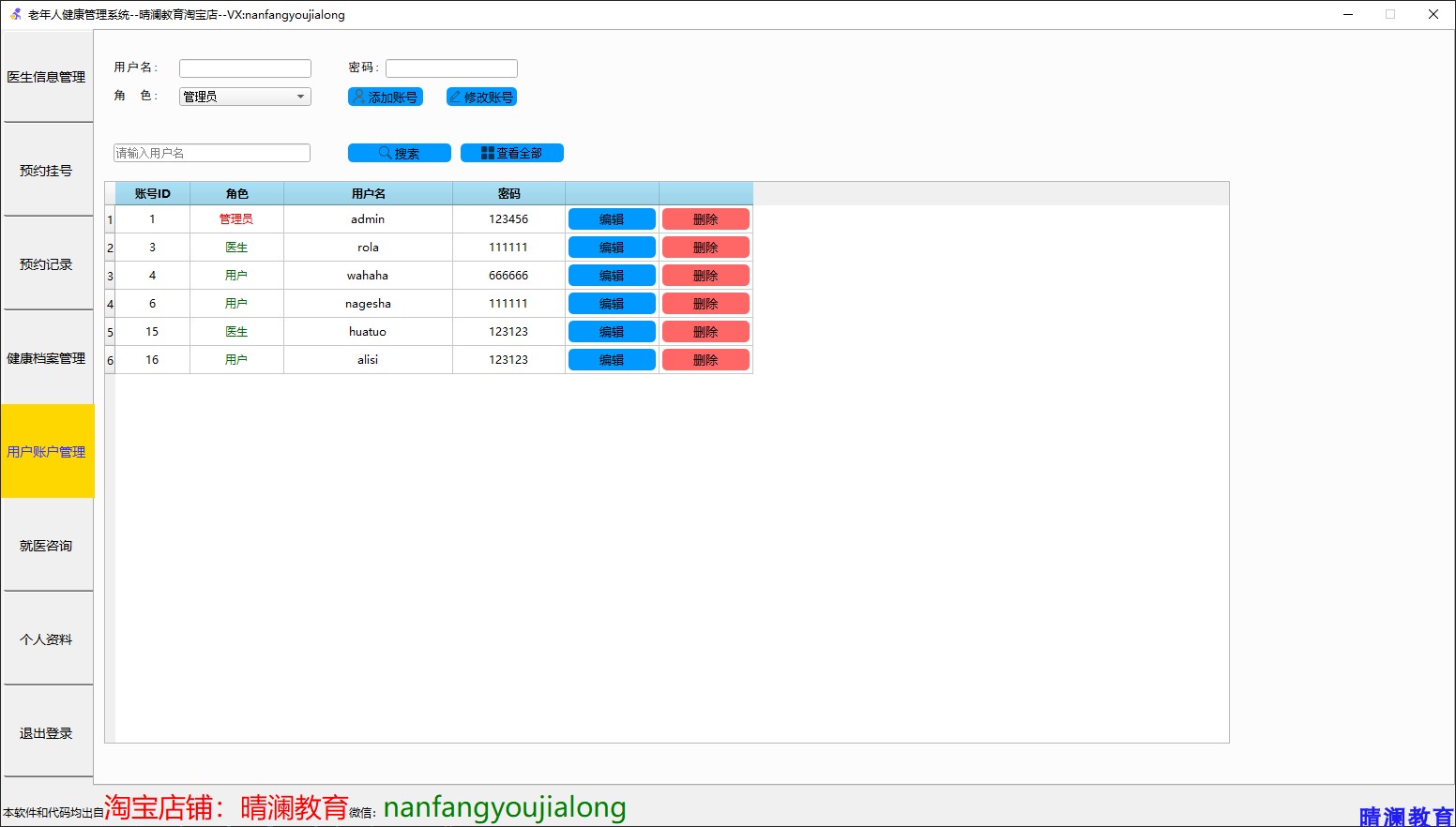Click account ID cell '16'
Viewport: 1456px width, 827px height.
152,360
